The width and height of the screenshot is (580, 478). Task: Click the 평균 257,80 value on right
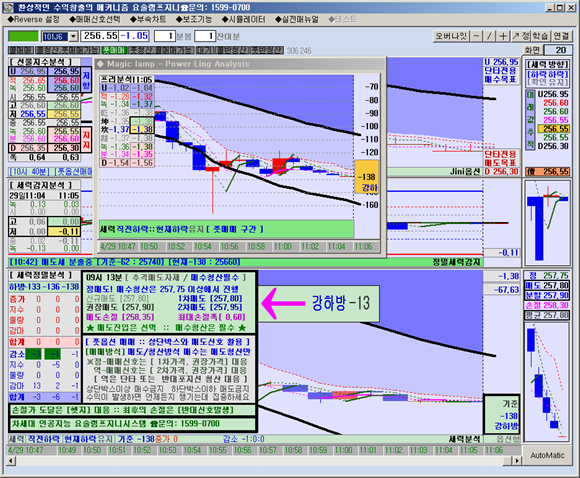547,315
